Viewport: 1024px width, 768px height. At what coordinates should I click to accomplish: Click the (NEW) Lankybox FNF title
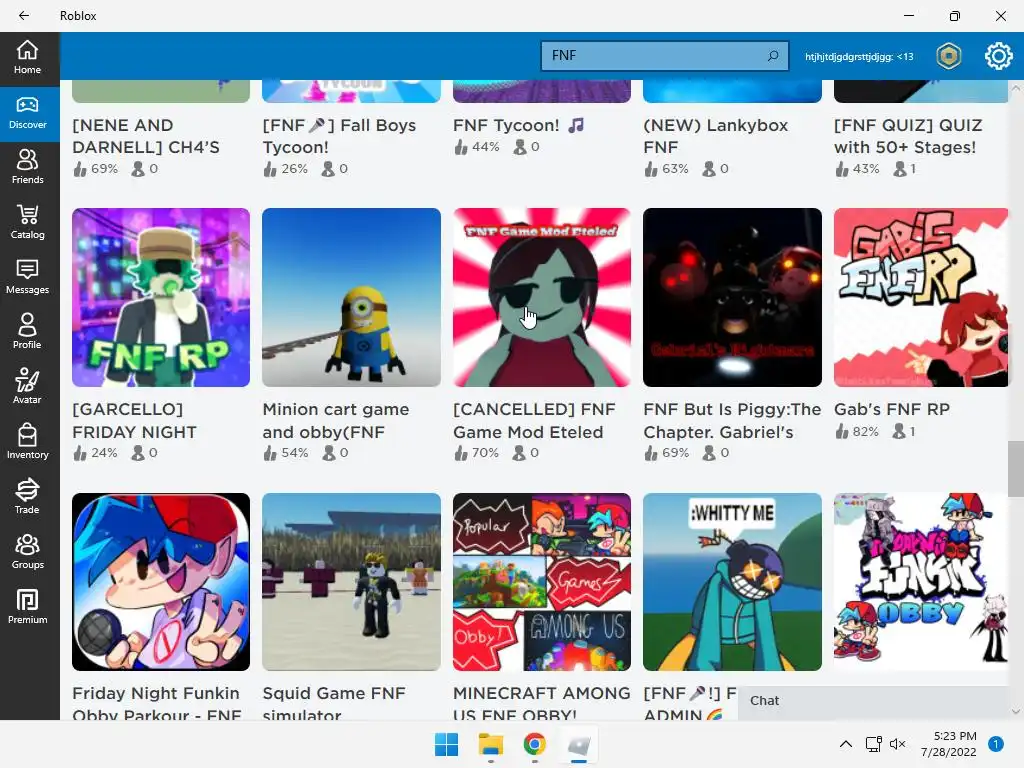point(716,136)
